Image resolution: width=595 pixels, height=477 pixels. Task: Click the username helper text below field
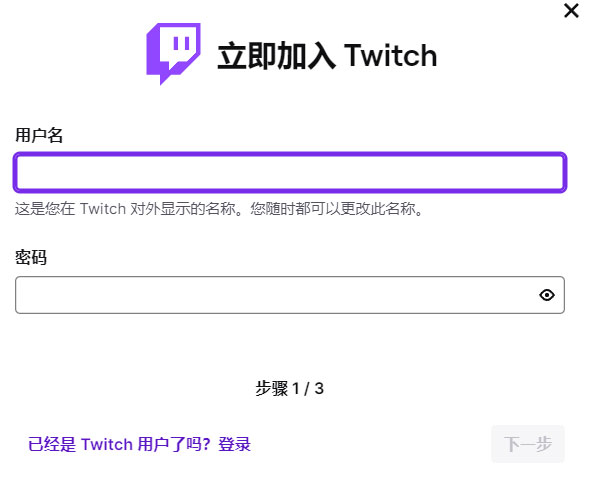pos(219,209)
